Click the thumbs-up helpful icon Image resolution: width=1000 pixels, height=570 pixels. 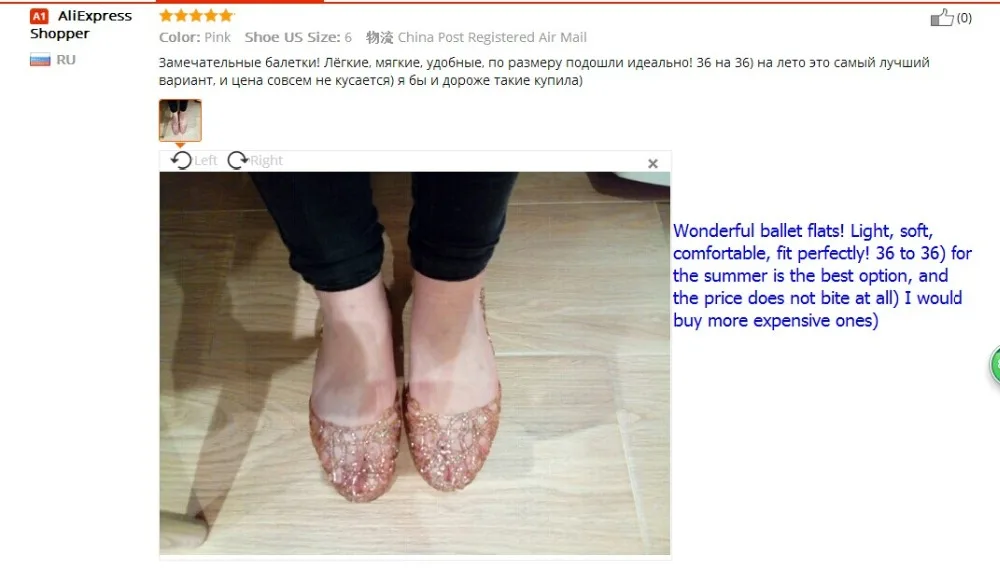941,18
